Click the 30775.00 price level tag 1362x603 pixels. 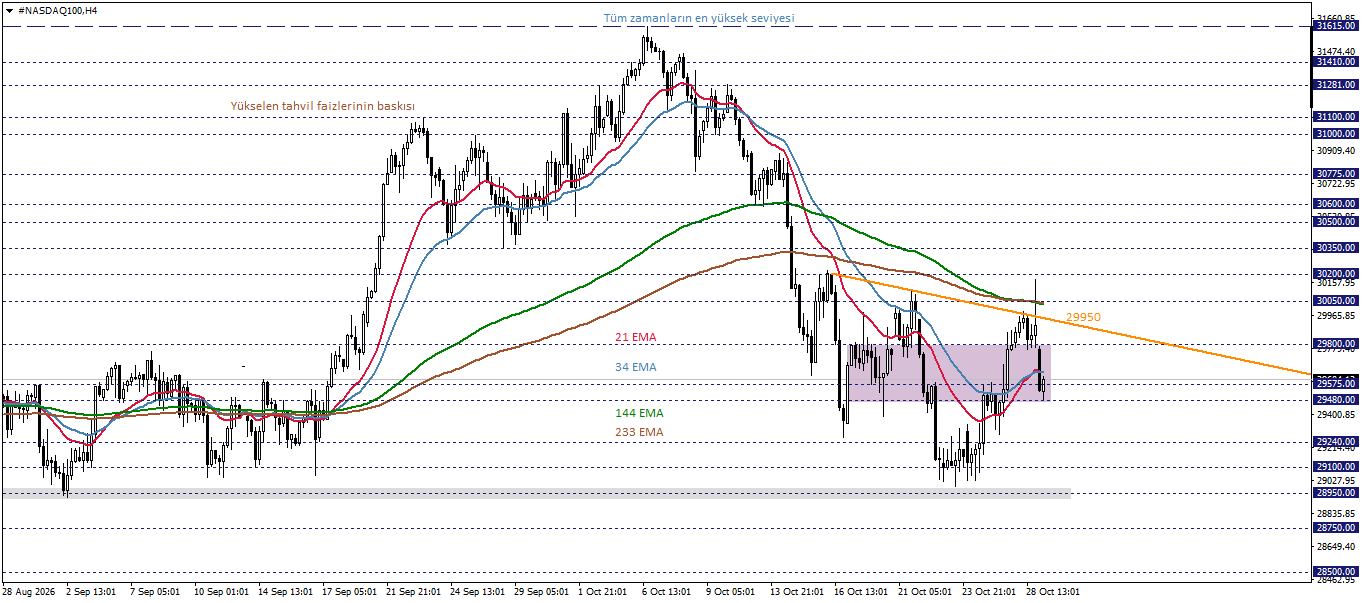click(x=1335, y=174)
